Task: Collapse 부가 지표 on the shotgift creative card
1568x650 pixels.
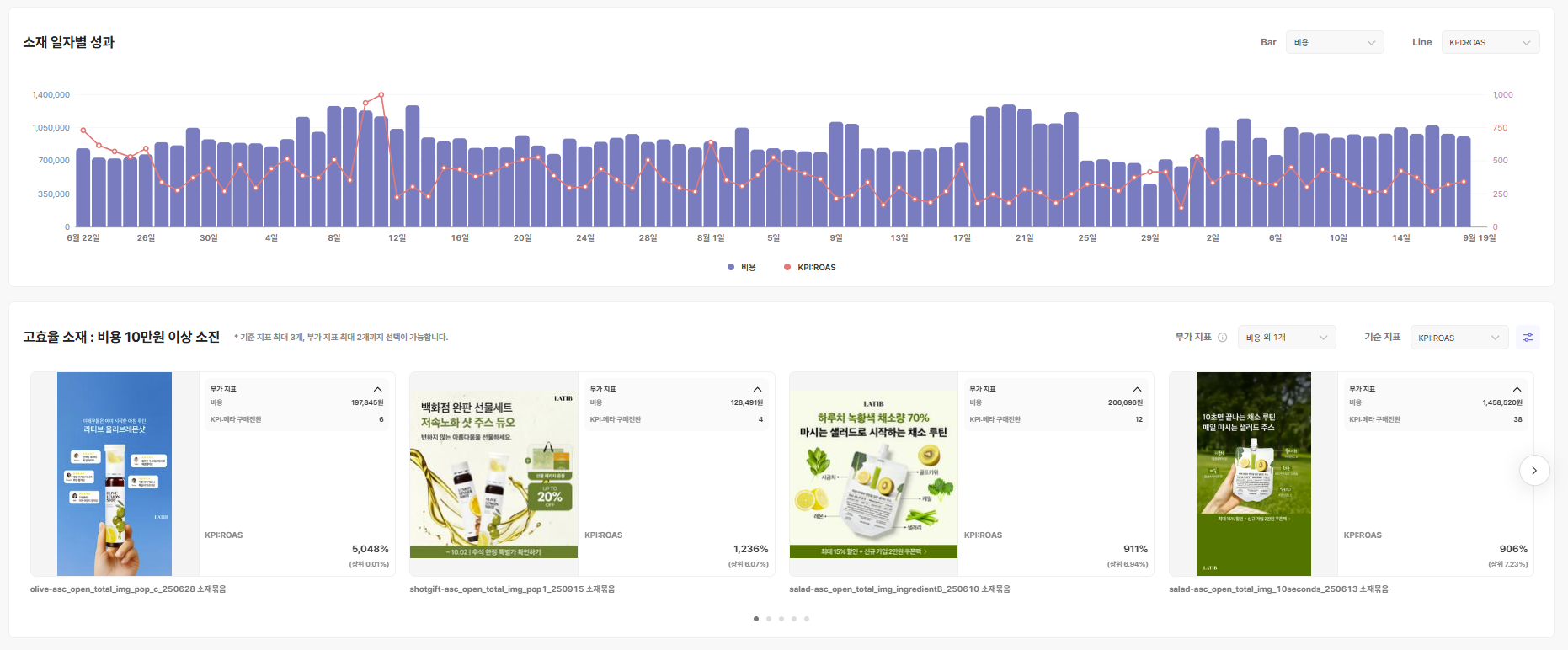Action: click(757, 389)
